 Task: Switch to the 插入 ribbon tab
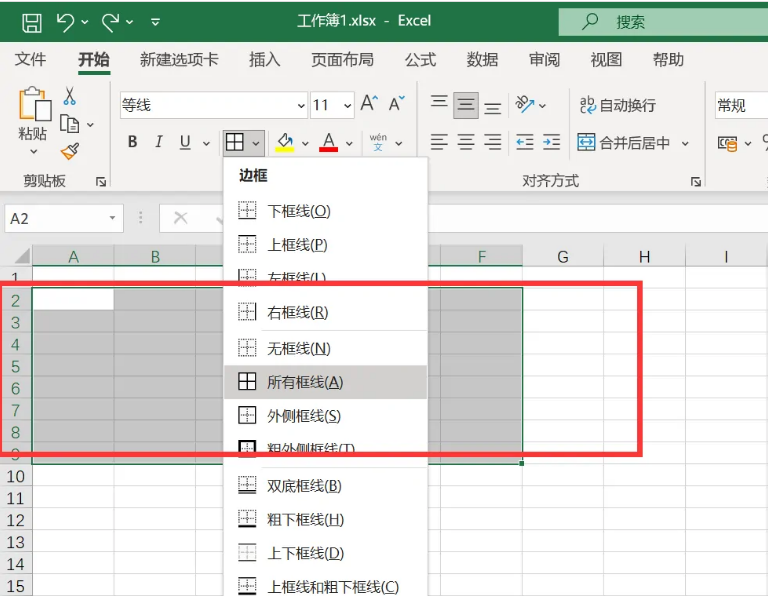point(264,60)
